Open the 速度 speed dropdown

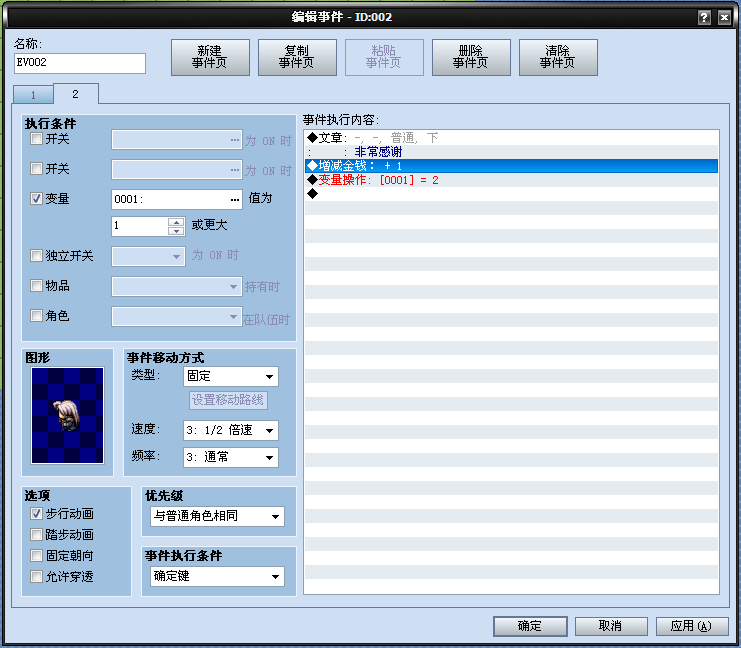pyautogui.click(x=231, y=430)
